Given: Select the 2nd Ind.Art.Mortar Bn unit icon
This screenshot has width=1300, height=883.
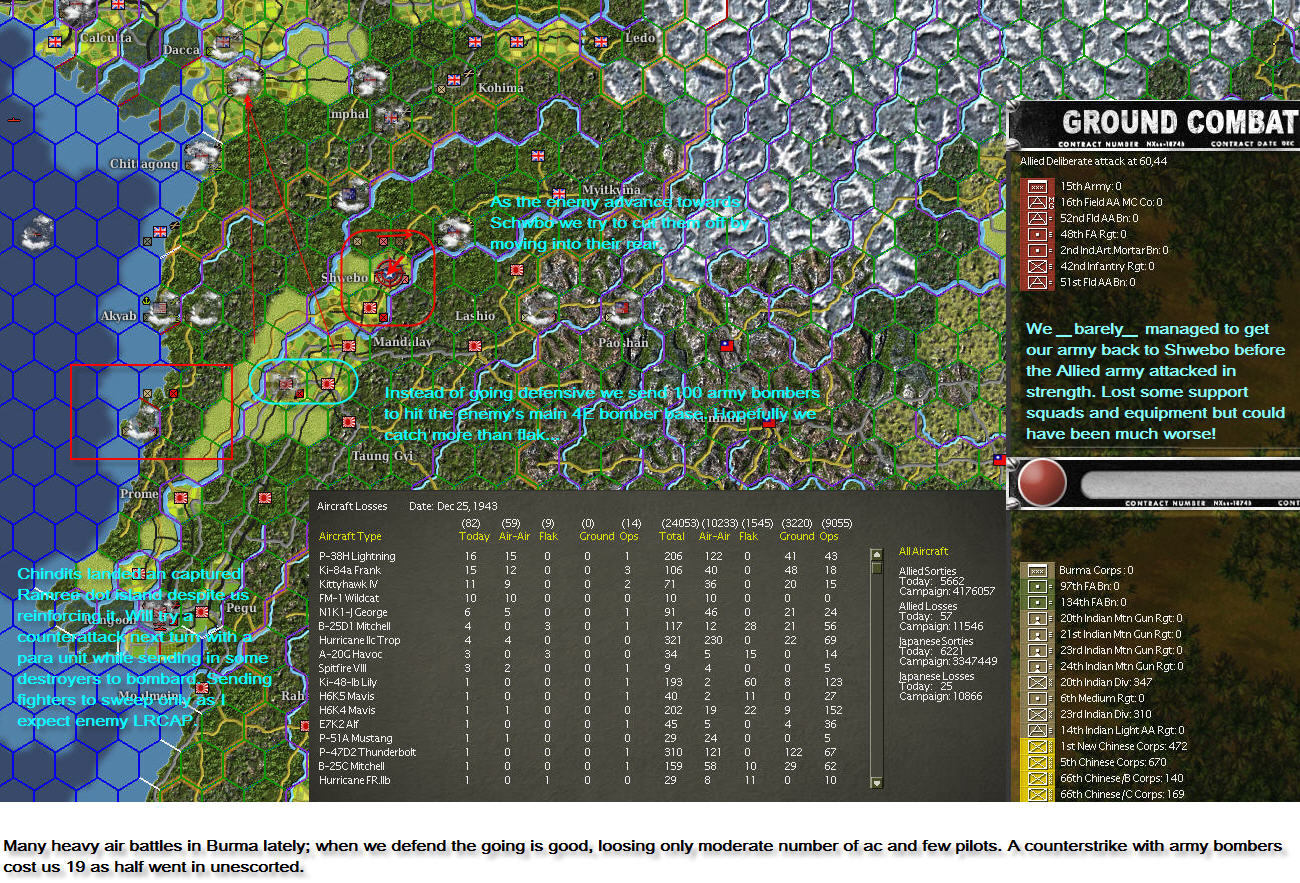Looking at the screenshot, I should (1038, 250).
